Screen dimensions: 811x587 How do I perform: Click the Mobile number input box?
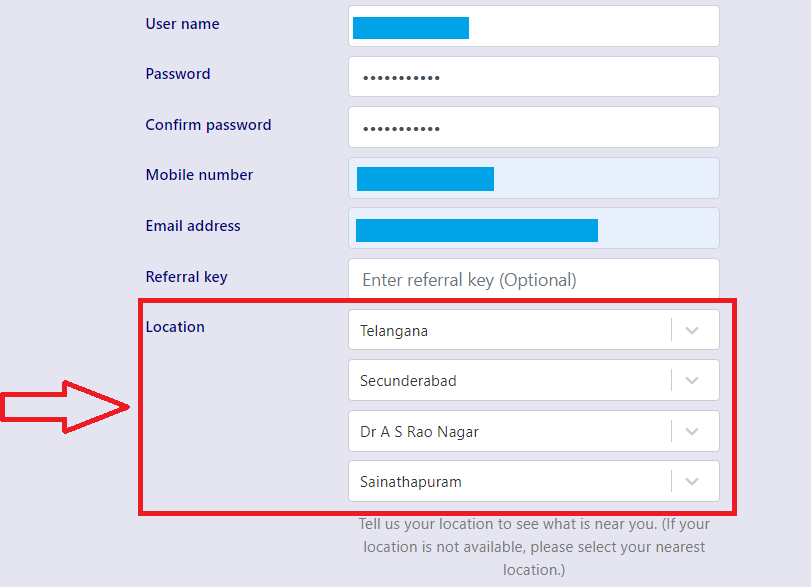tap(600, 178)
